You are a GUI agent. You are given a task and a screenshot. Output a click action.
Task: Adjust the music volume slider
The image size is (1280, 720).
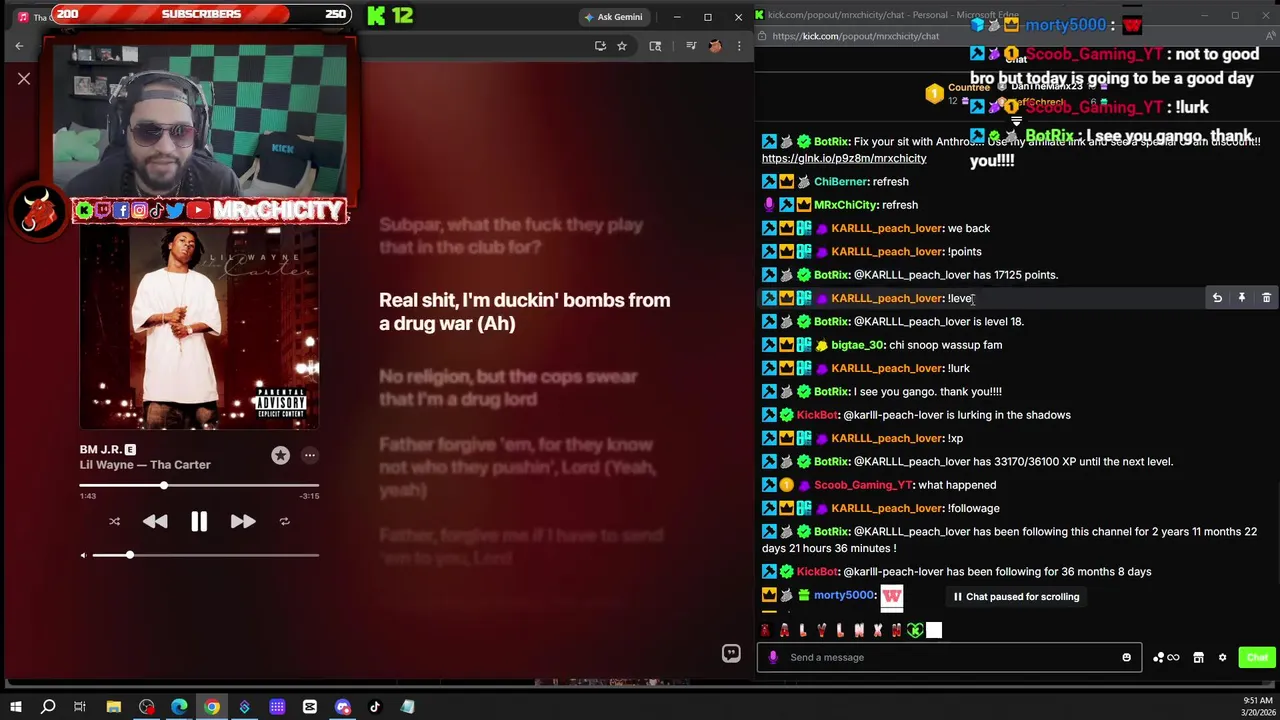(x=205, y=555)
